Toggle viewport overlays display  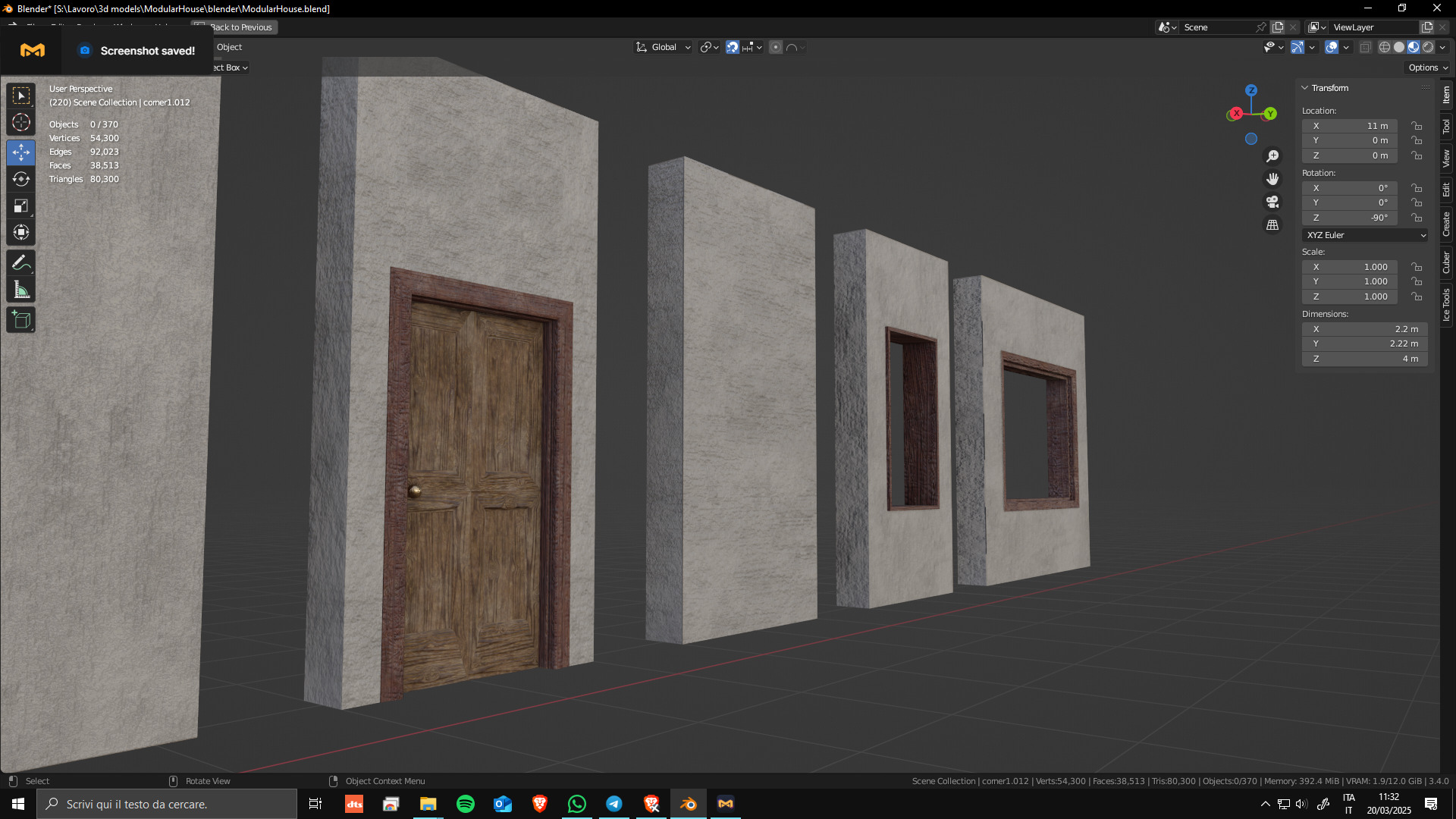(x=1332, y=47)
